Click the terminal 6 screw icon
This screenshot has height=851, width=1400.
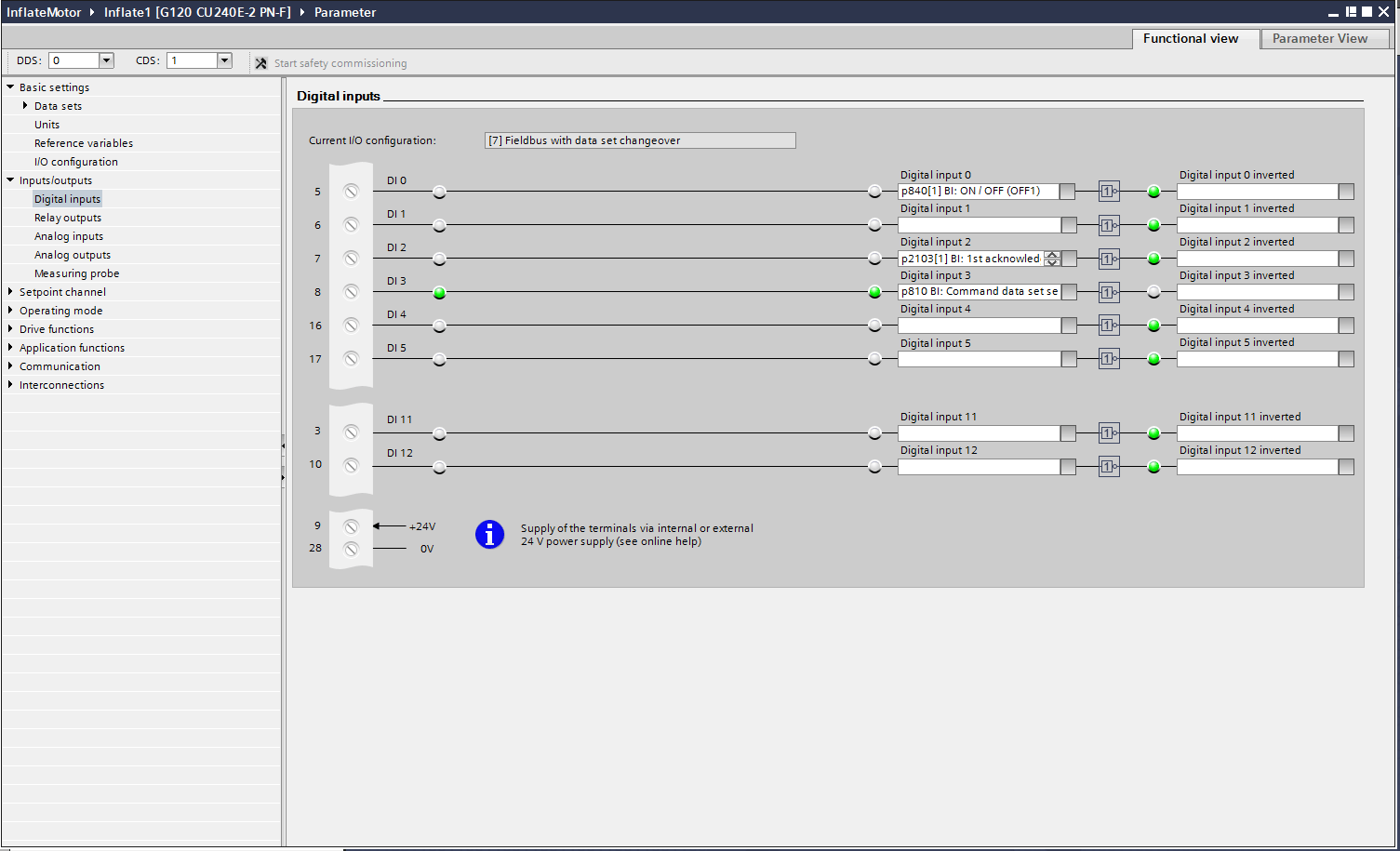click(351, 225)
